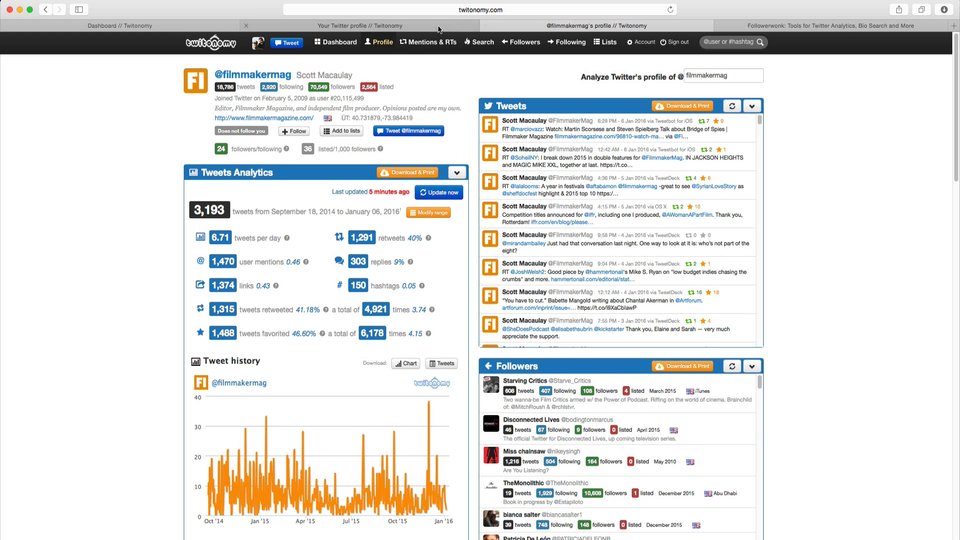Open the Dashboard menu item
This screenshot has width=960, height=540.
tap(336, 42)
